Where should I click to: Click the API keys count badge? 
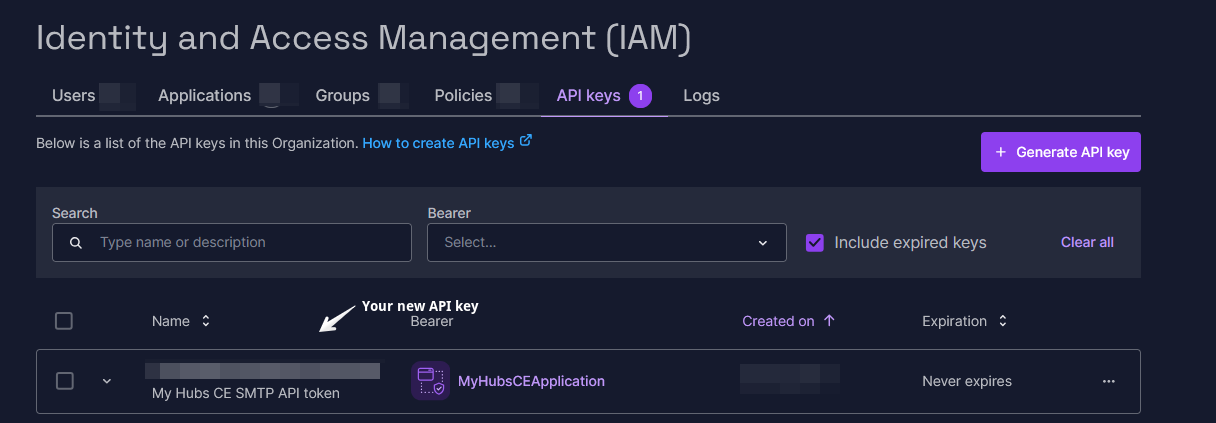640,96
